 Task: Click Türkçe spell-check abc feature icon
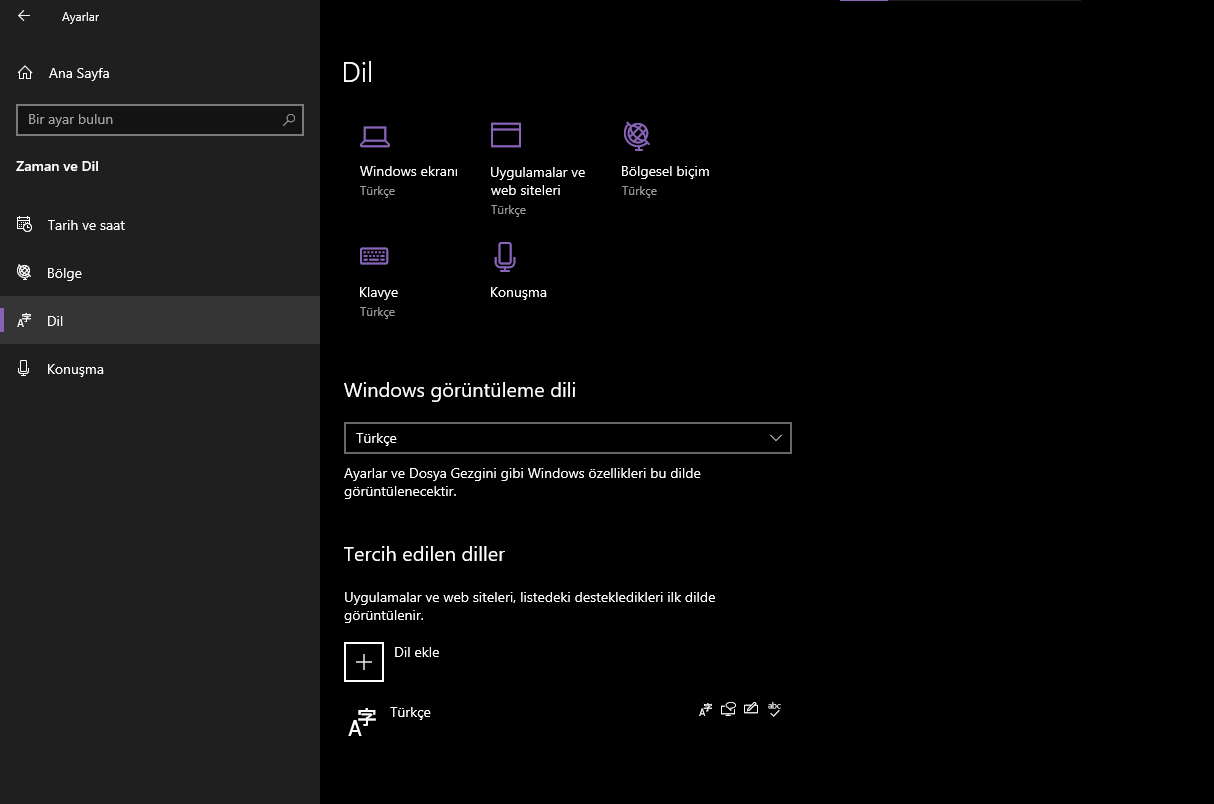pyautogui.click(x=774, y=709)
